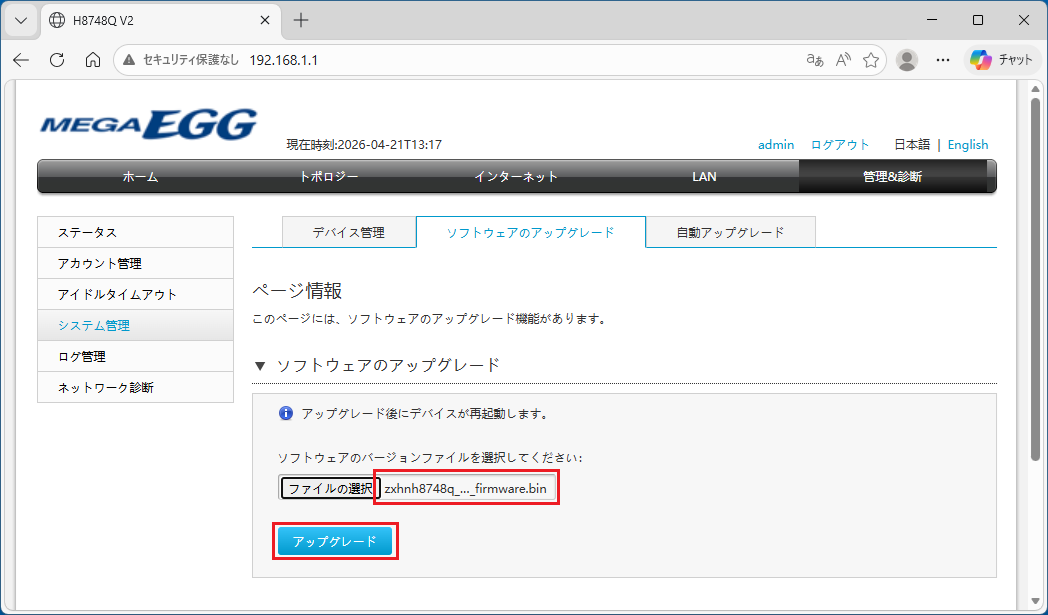The image size is (1048, 615).
Task: Maximize the browser window
Action: pyautogui.click(x=978, y=20)
